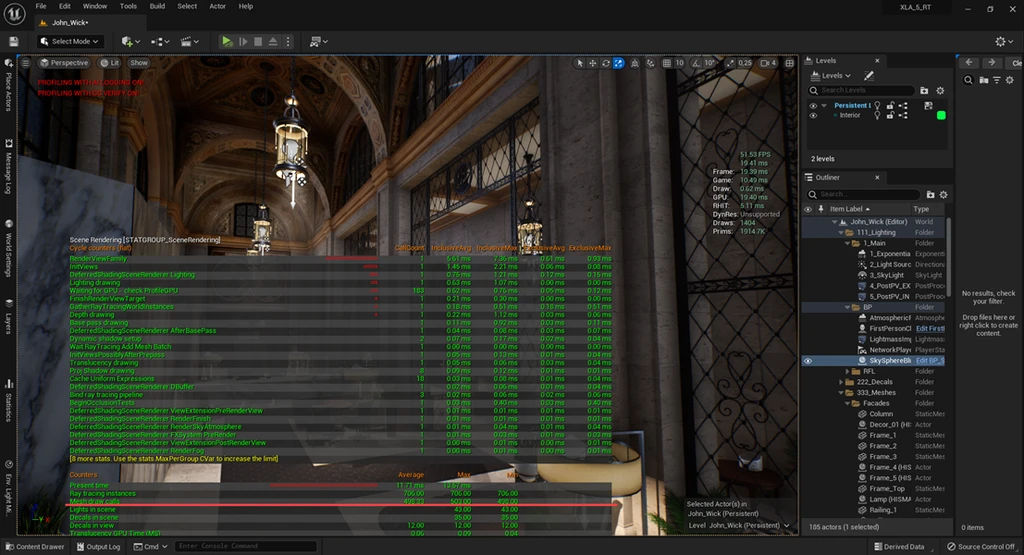Open the Actor menu

click(217, 6)
